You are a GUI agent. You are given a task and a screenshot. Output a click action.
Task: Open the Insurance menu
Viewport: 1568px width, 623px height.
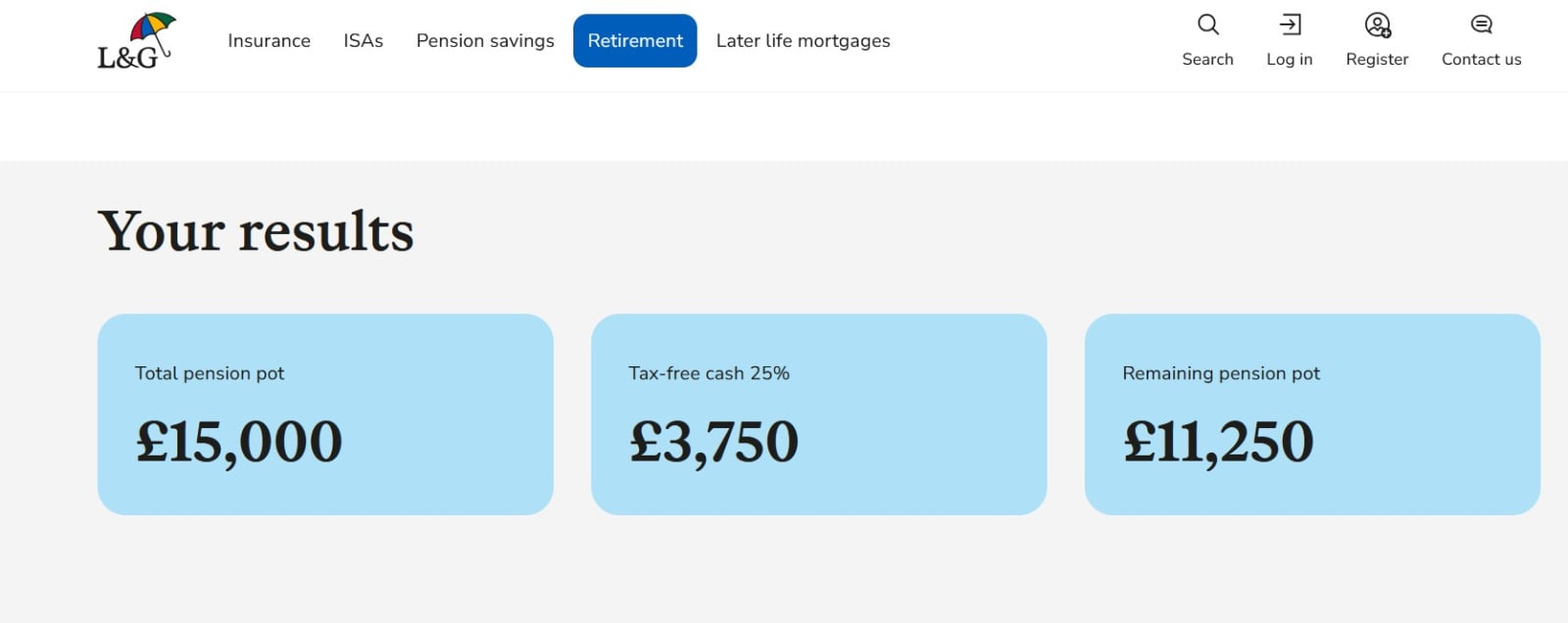pyautogui.click(x=269, y=41)
